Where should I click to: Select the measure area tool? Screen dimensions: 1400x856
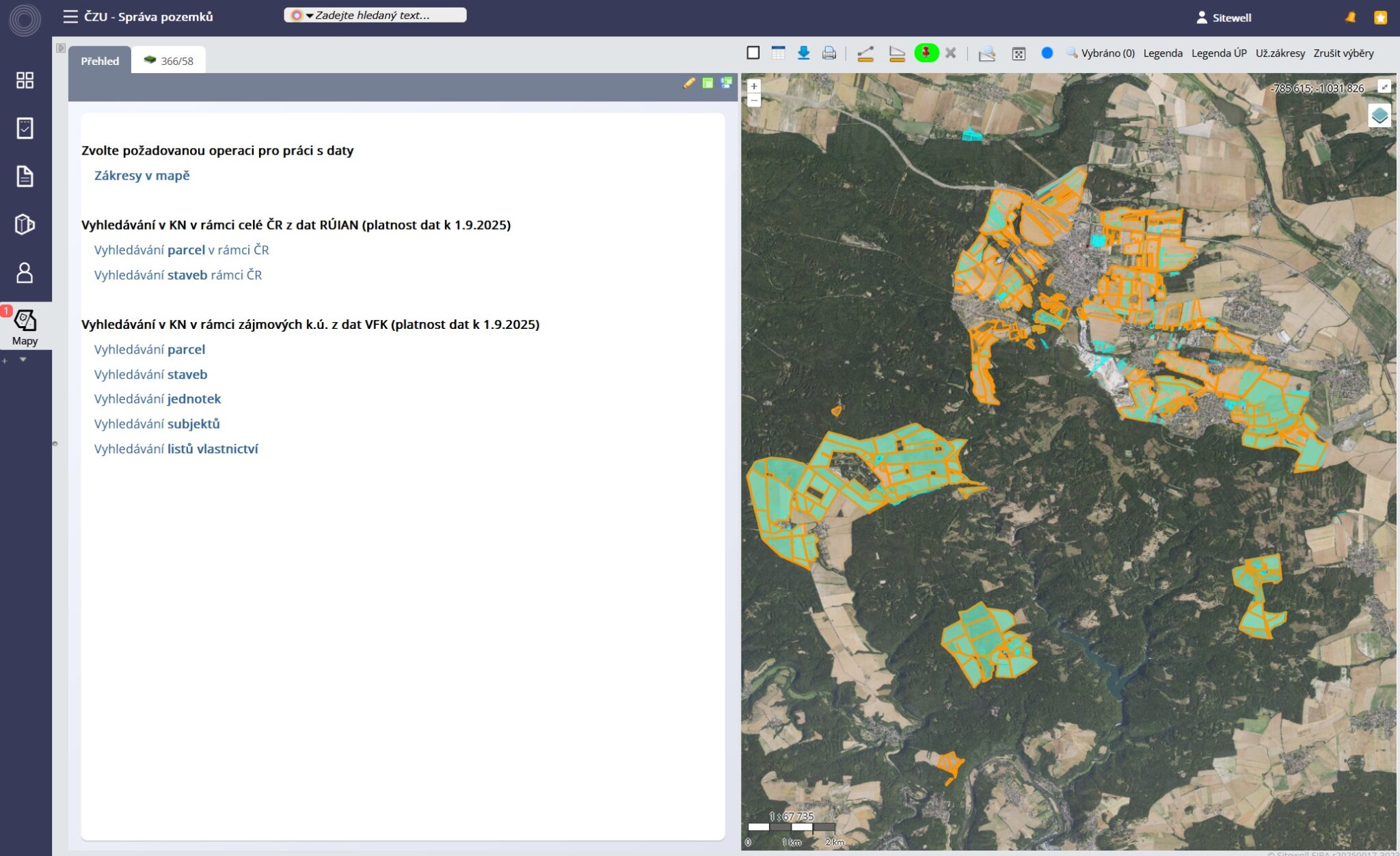[896, 53]
